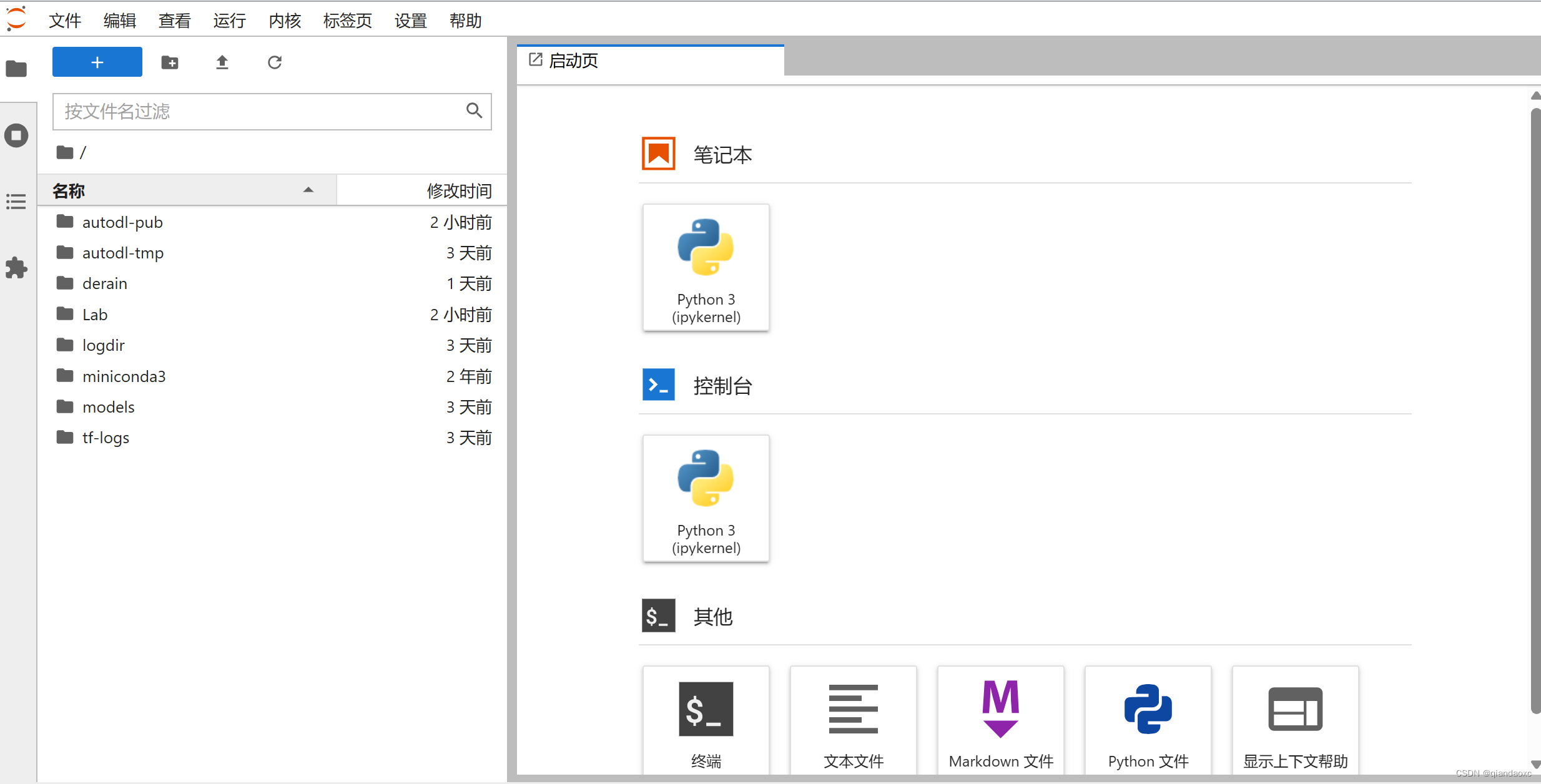
Task: Select the autodl-tmp folder
Action: click(272, 253)
